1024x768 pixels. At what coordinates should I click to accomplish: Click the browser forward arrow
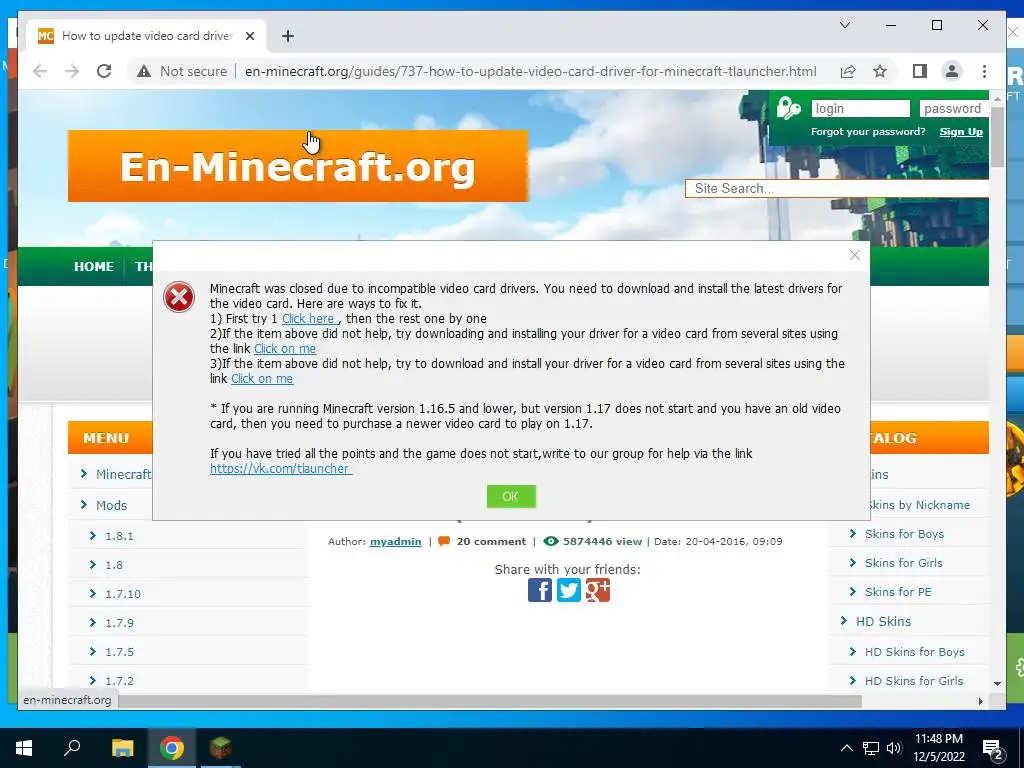point(72,71)
